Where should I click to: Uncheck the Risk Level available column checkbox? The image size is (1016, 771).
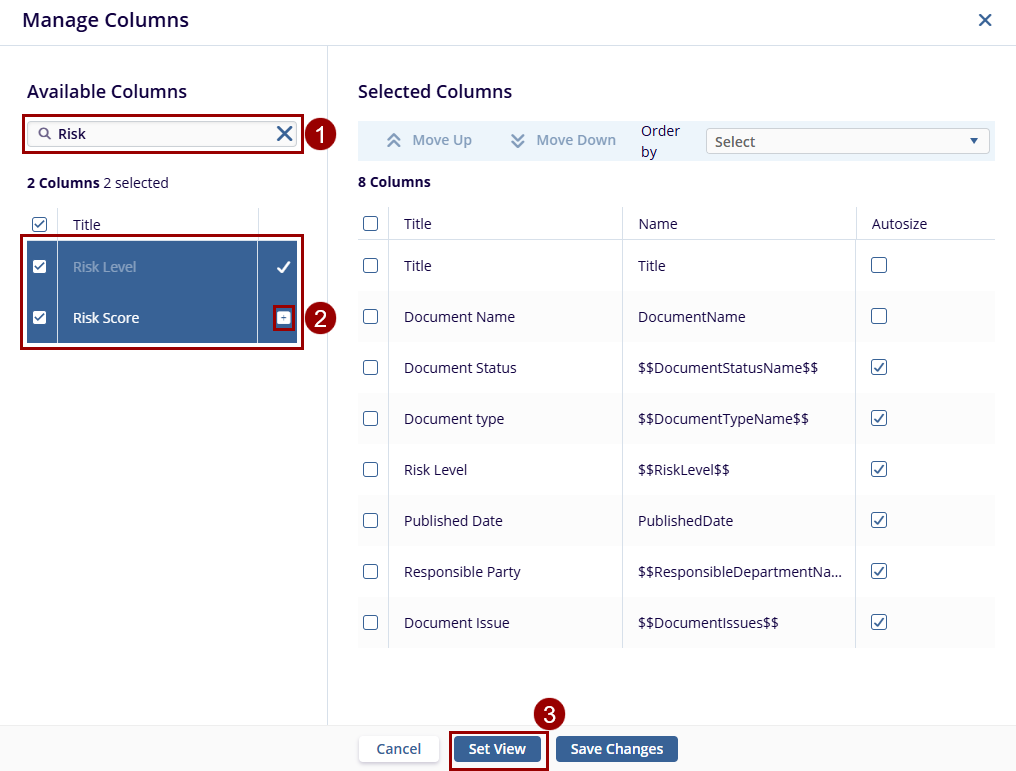(x=40, y=267)
